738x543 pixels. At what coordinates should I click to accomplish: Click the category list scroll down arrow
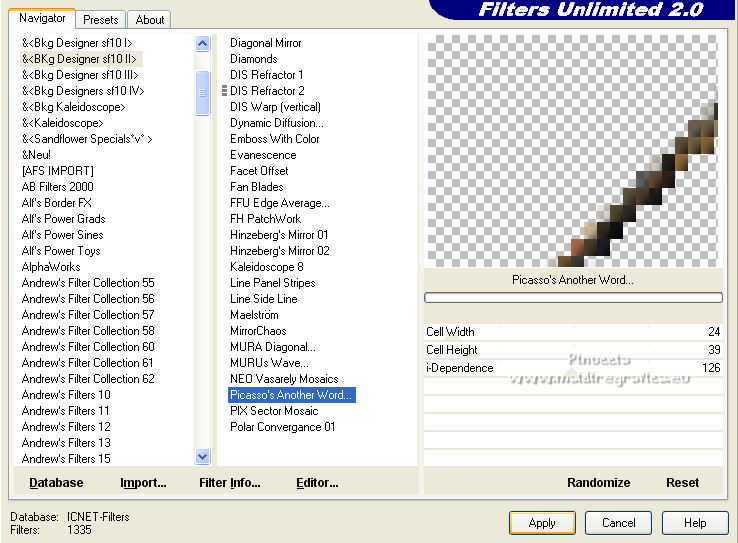202,456
